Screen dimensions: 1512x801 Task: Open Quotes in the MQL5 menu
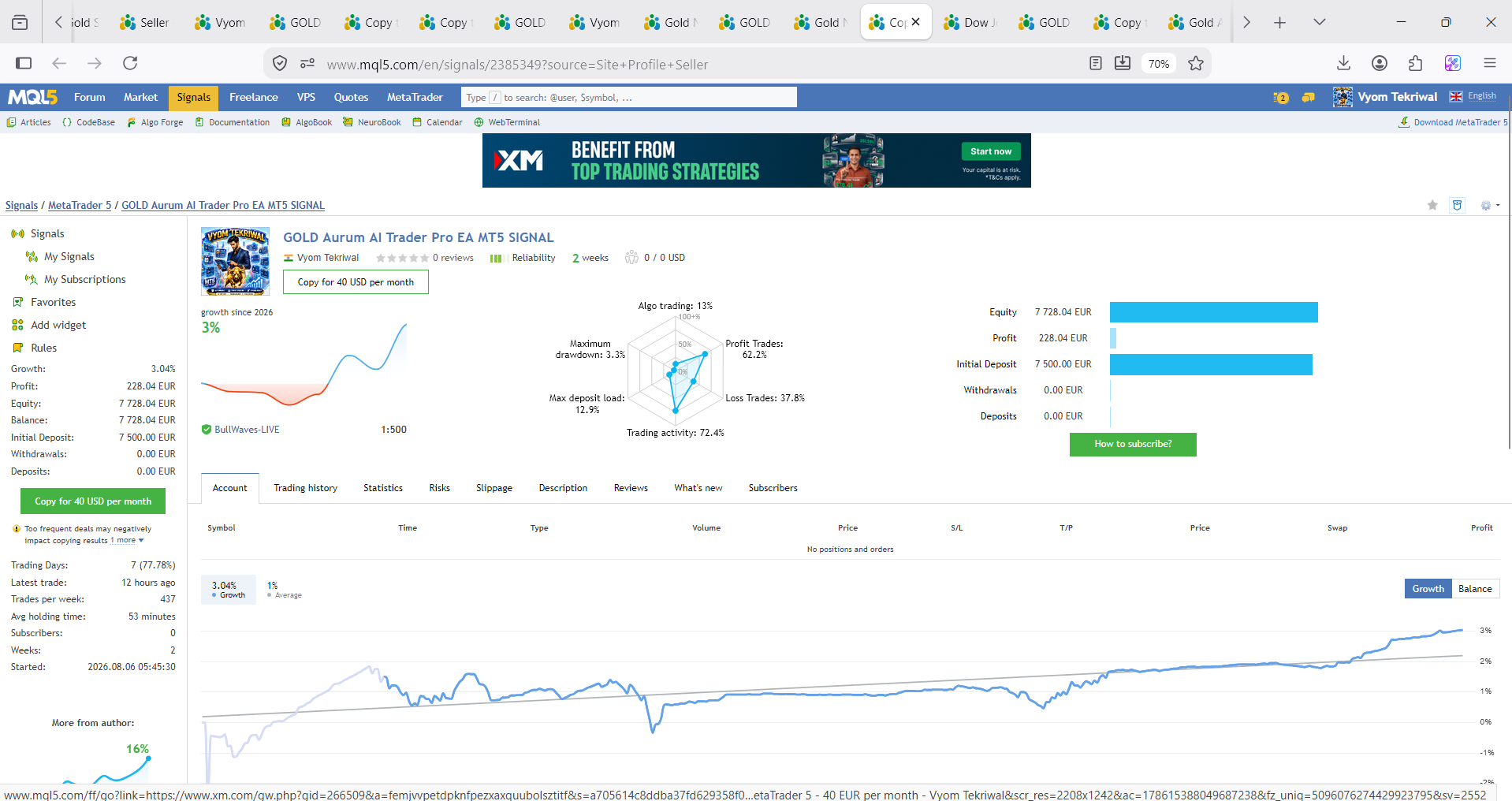(x=351, y=97)
